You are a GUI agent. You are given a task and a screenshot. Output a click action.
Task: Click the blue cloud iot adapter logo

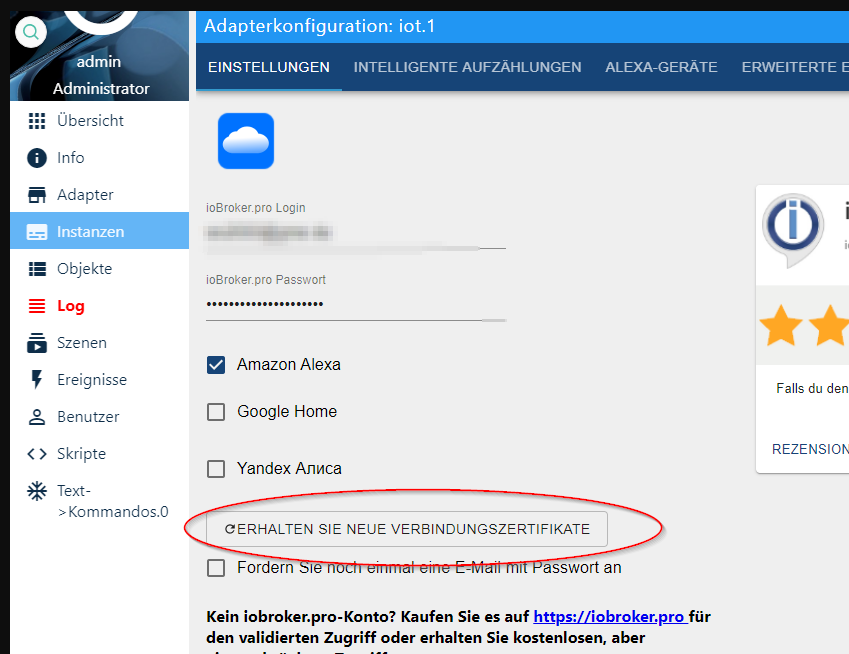coord(246,141)
